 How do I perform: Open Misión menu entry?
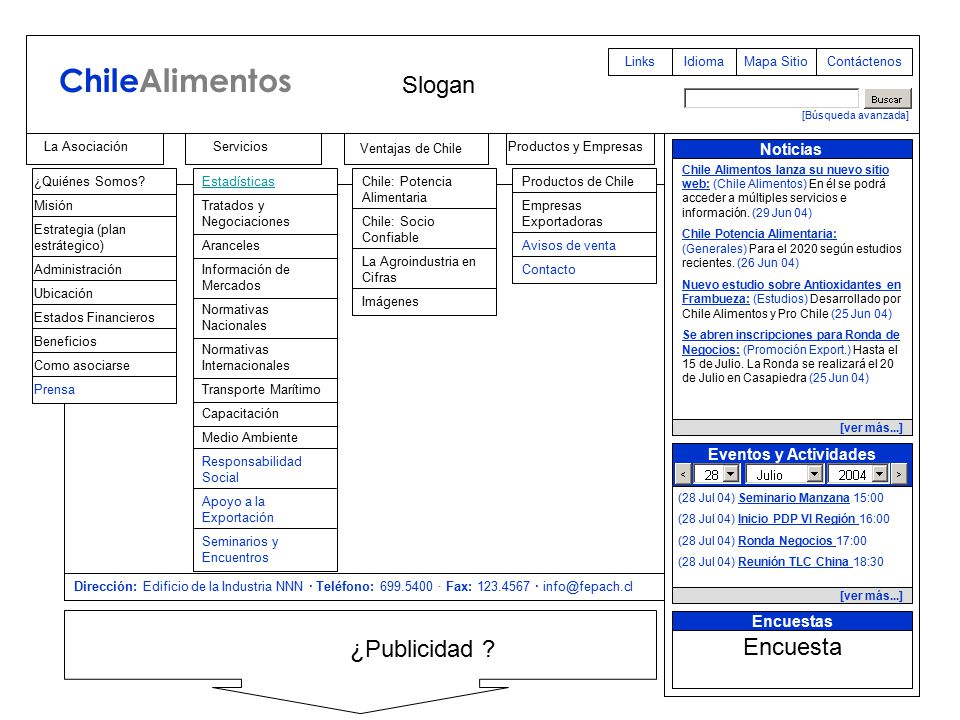tap(105, 206)
